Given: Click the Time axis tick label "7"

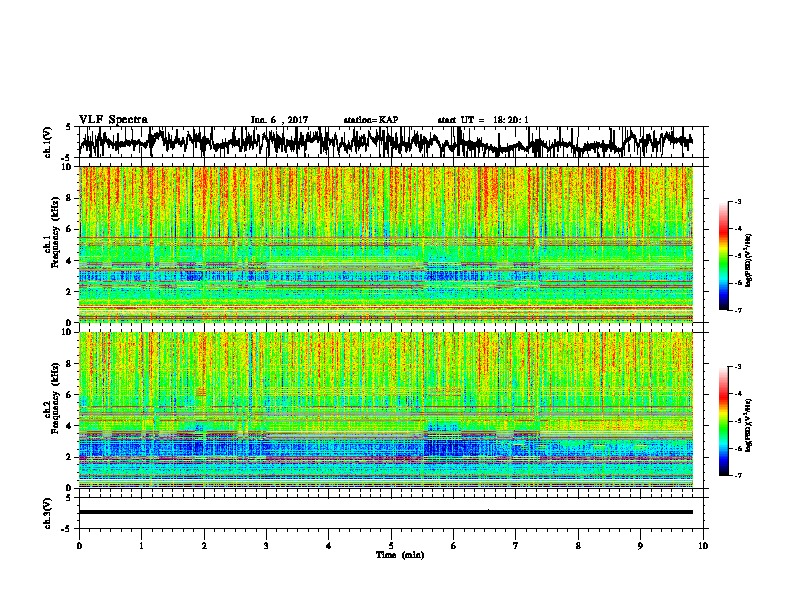Looking at the screenshot, I should [x=516, y=546].
